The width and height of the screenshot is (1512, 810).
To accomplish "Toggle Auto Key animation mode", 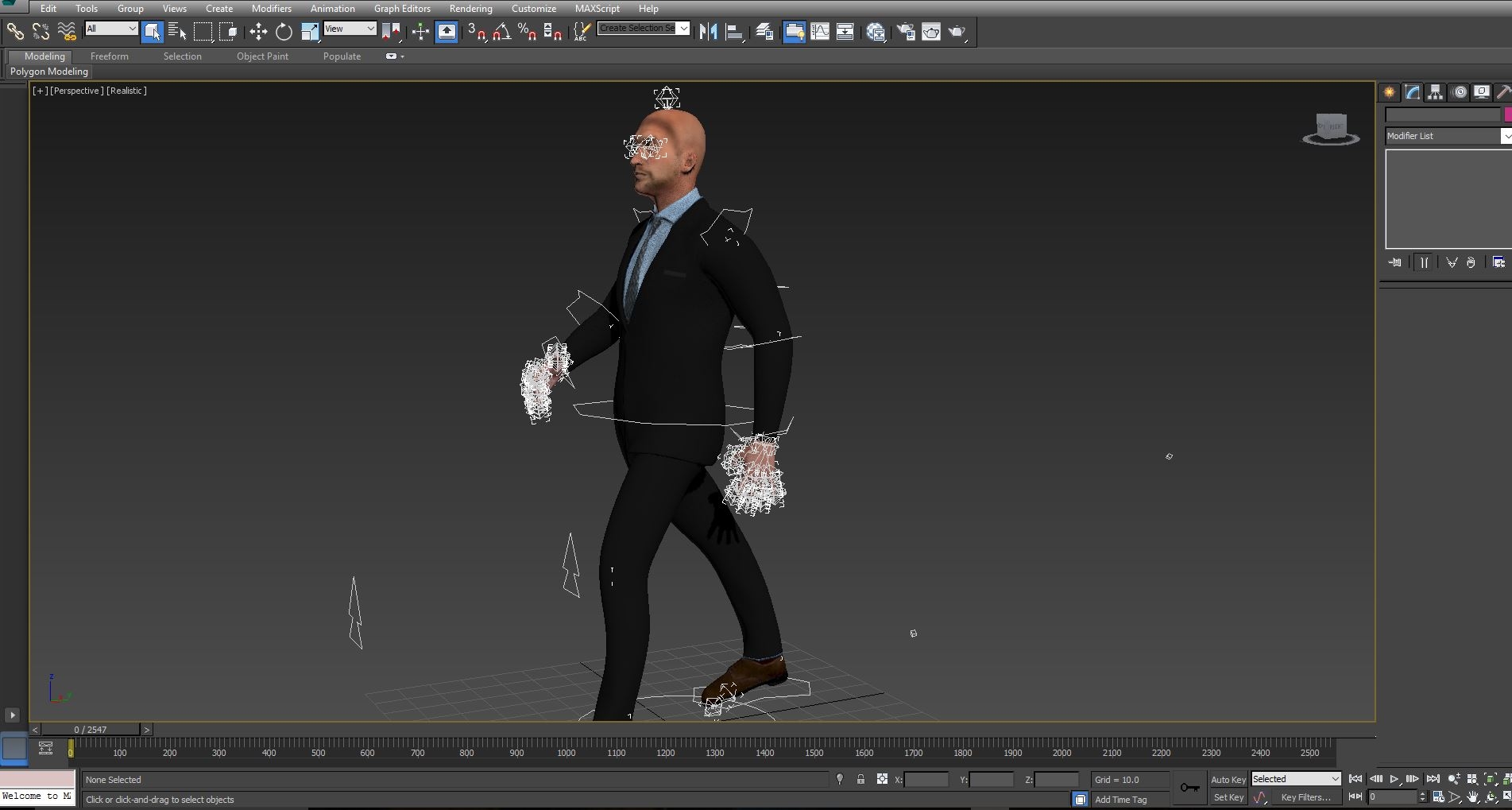I will tap(1228, 779).
